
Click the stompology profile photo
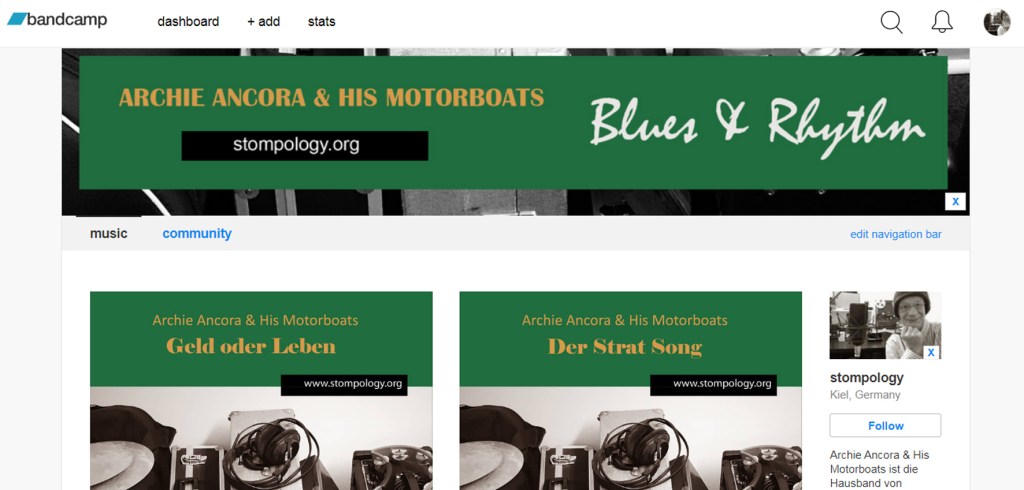(x=885, y=325)
